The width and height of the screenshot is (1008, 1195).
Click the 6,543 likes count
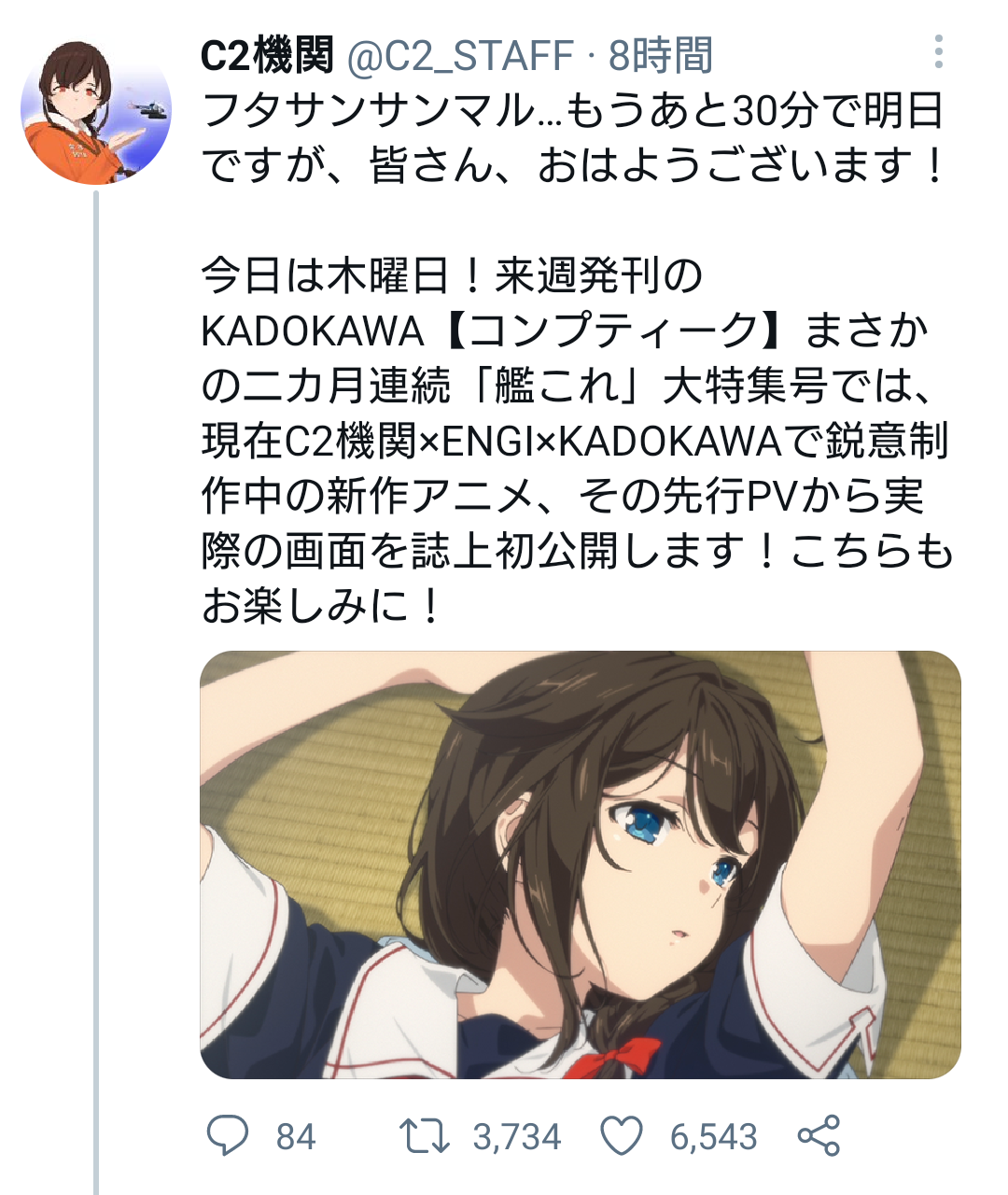click(x=714, y=1137)
